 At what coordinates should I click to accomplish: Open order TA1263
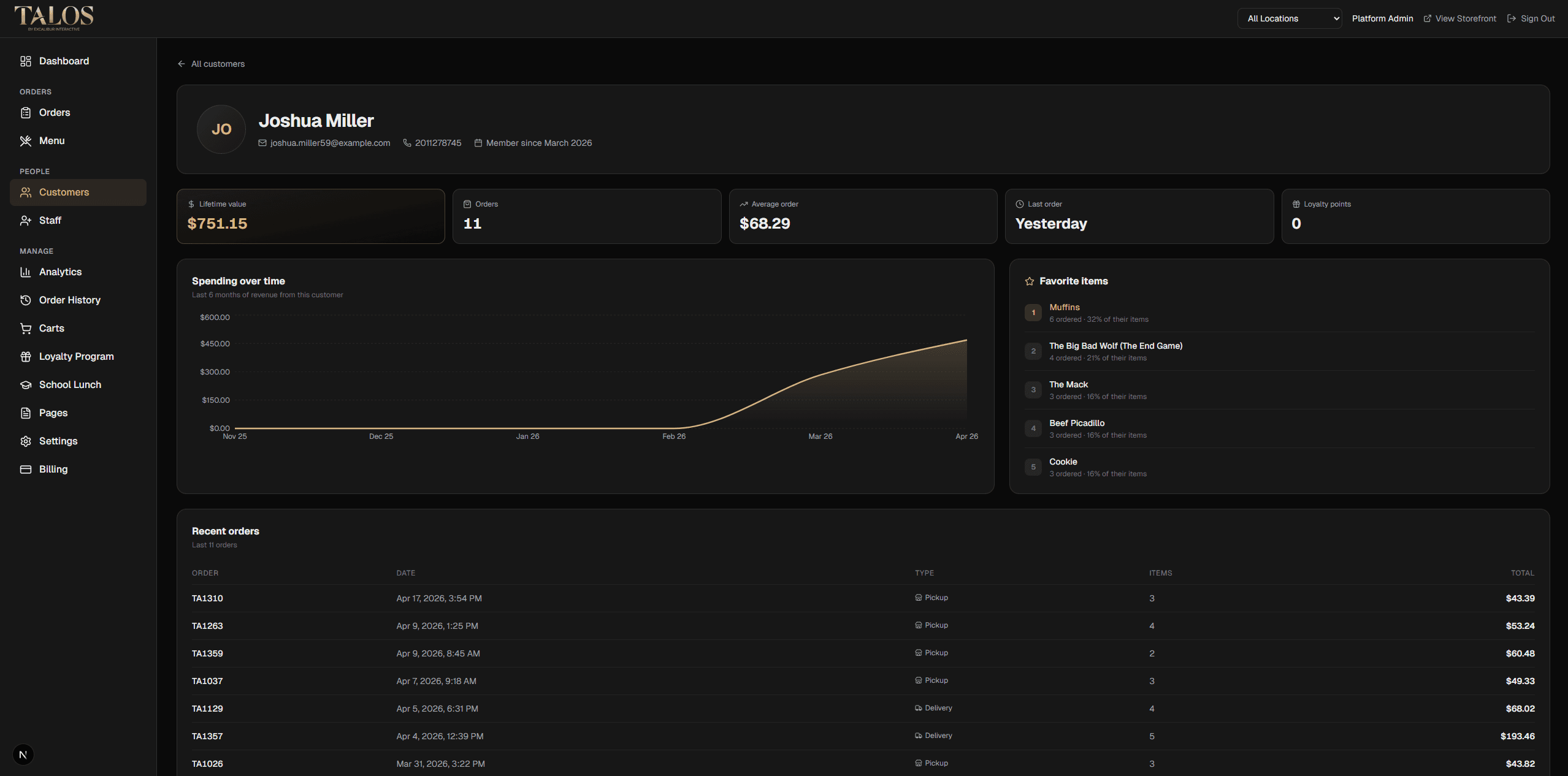pyautogui.click(x=207, y=626)
